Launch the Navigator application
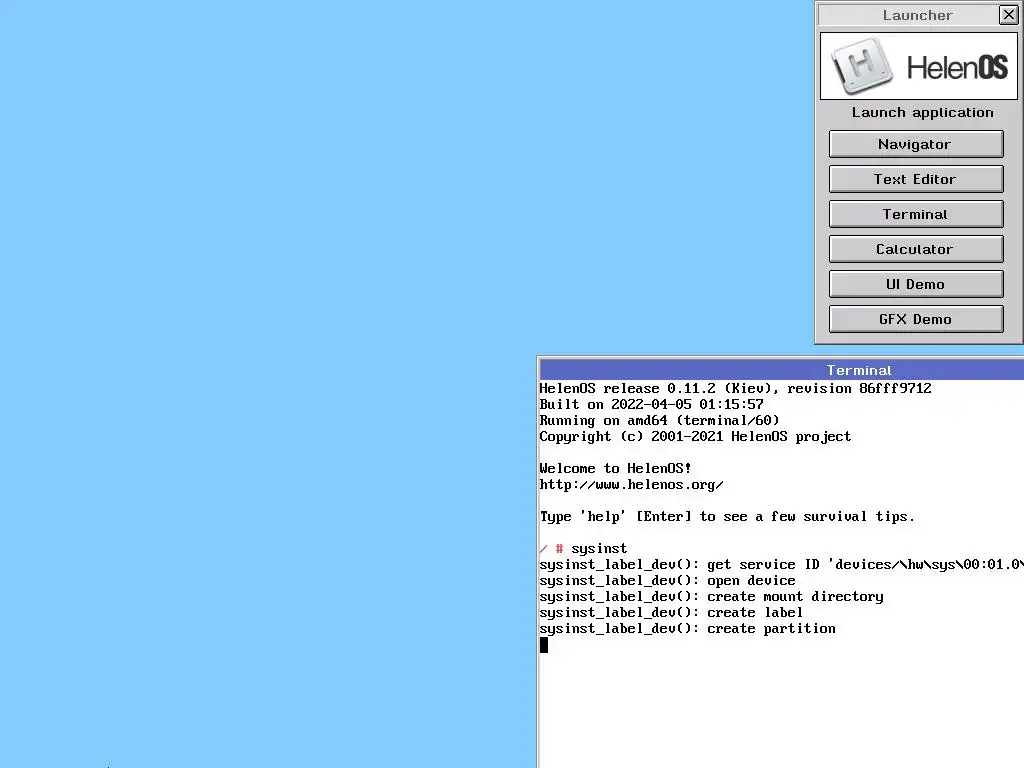The height and width of the screenshot is (768, 1024). 916,144
